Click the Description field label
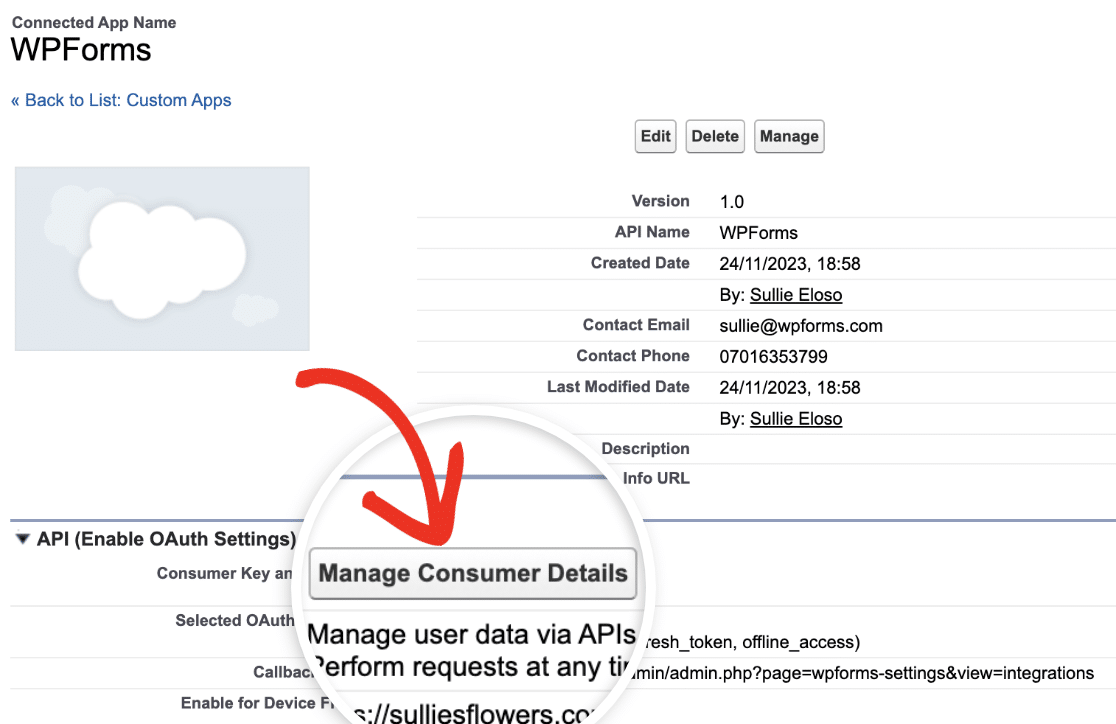 [646, 448]
